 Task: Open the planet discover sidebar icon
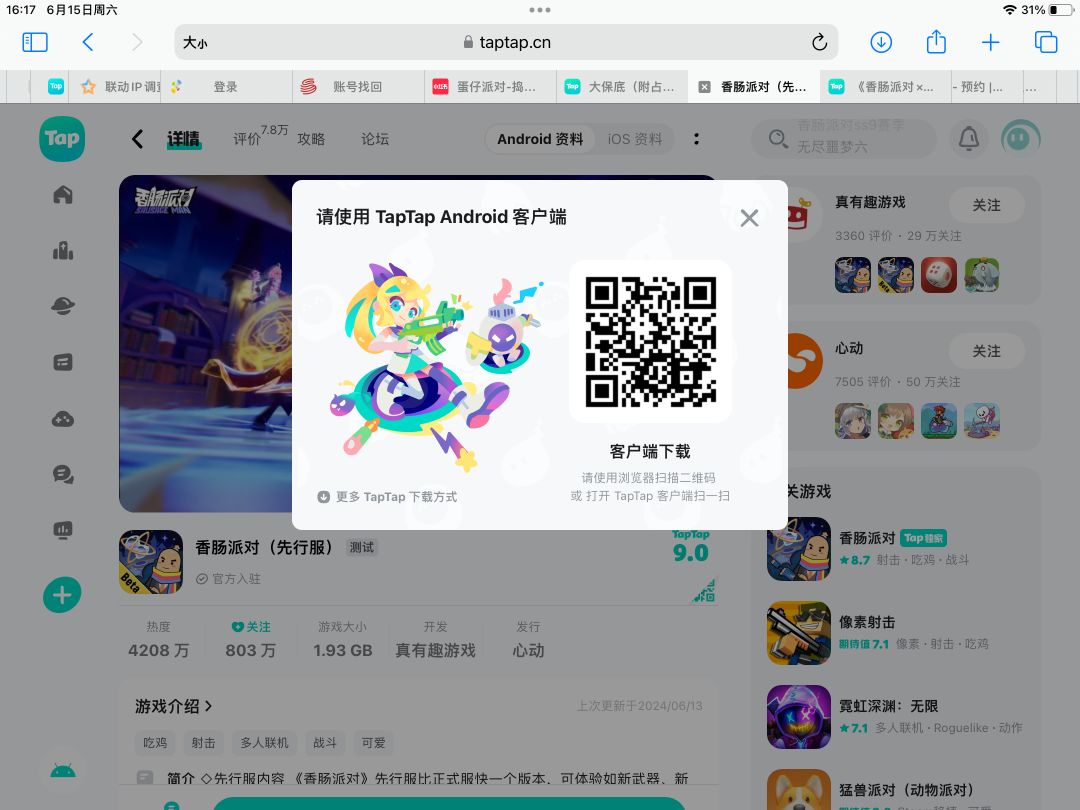(63, 306)
